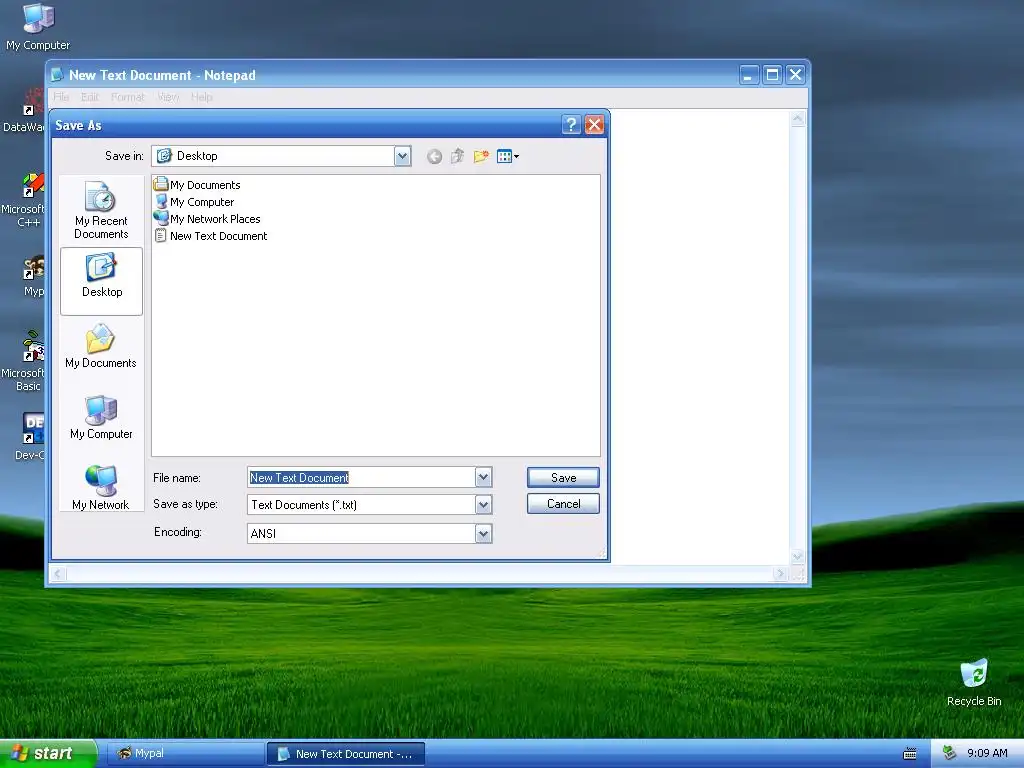Select New Text Document file in list
The image size is (1024, 768).
pyautogui.click(x=211, y=236)
